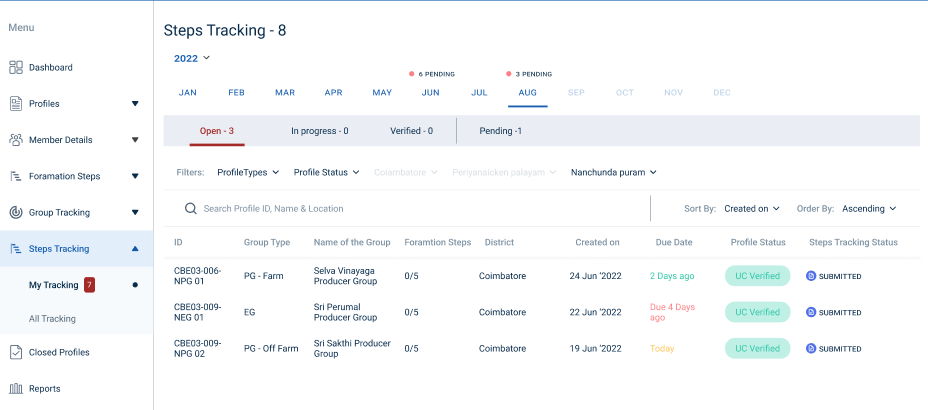Collapse the Steps Tracking sidebar menu

tap(135, 249)
